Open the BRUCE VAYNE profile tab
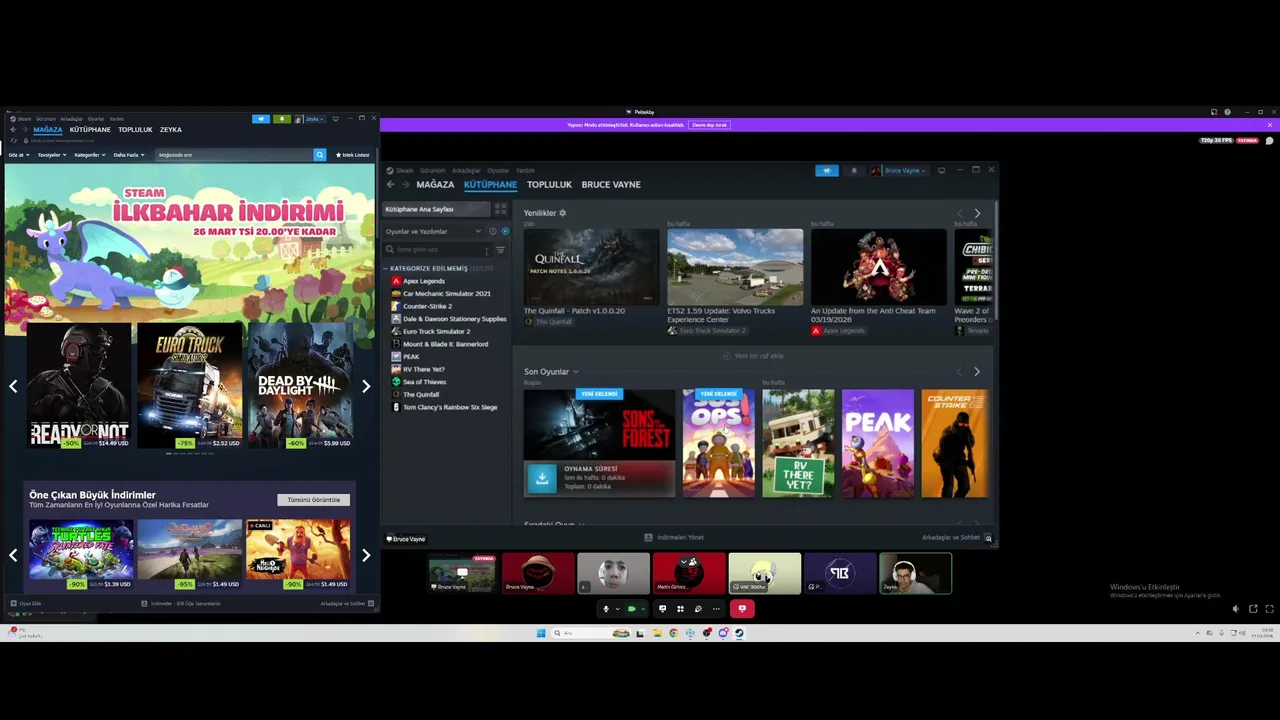Viewport: 1280px width, 720px height. tap(611, 185)
